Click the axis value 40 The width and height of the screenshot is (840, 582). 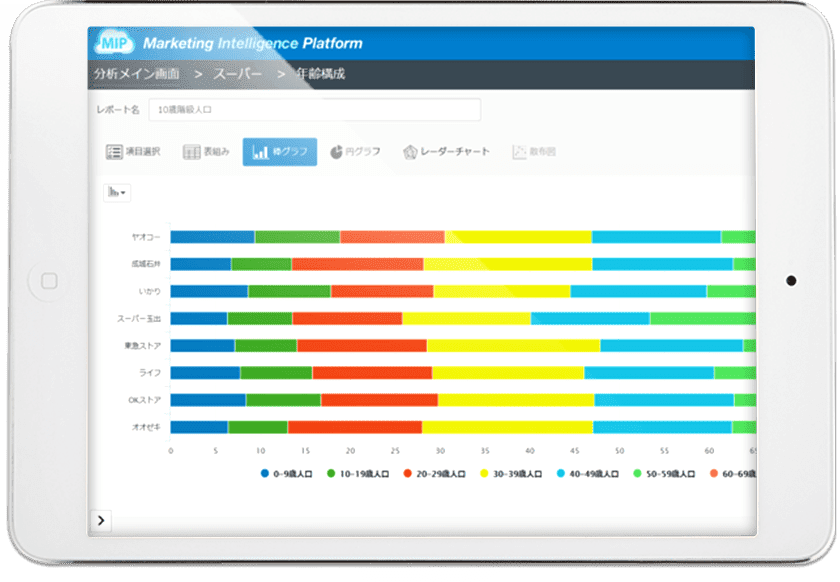coord(530,451)
